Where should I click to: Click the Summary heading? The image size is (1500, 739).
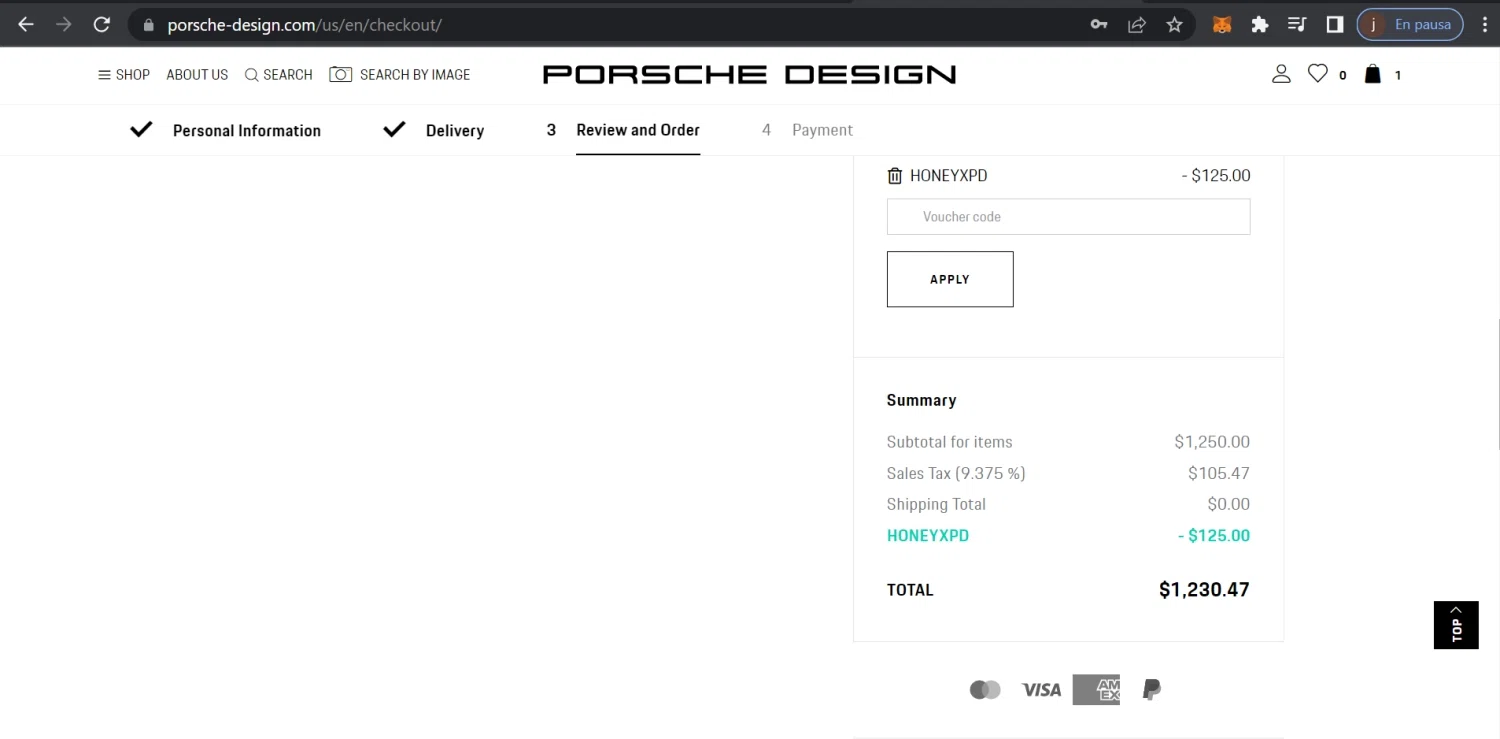[x=921, y=400]
